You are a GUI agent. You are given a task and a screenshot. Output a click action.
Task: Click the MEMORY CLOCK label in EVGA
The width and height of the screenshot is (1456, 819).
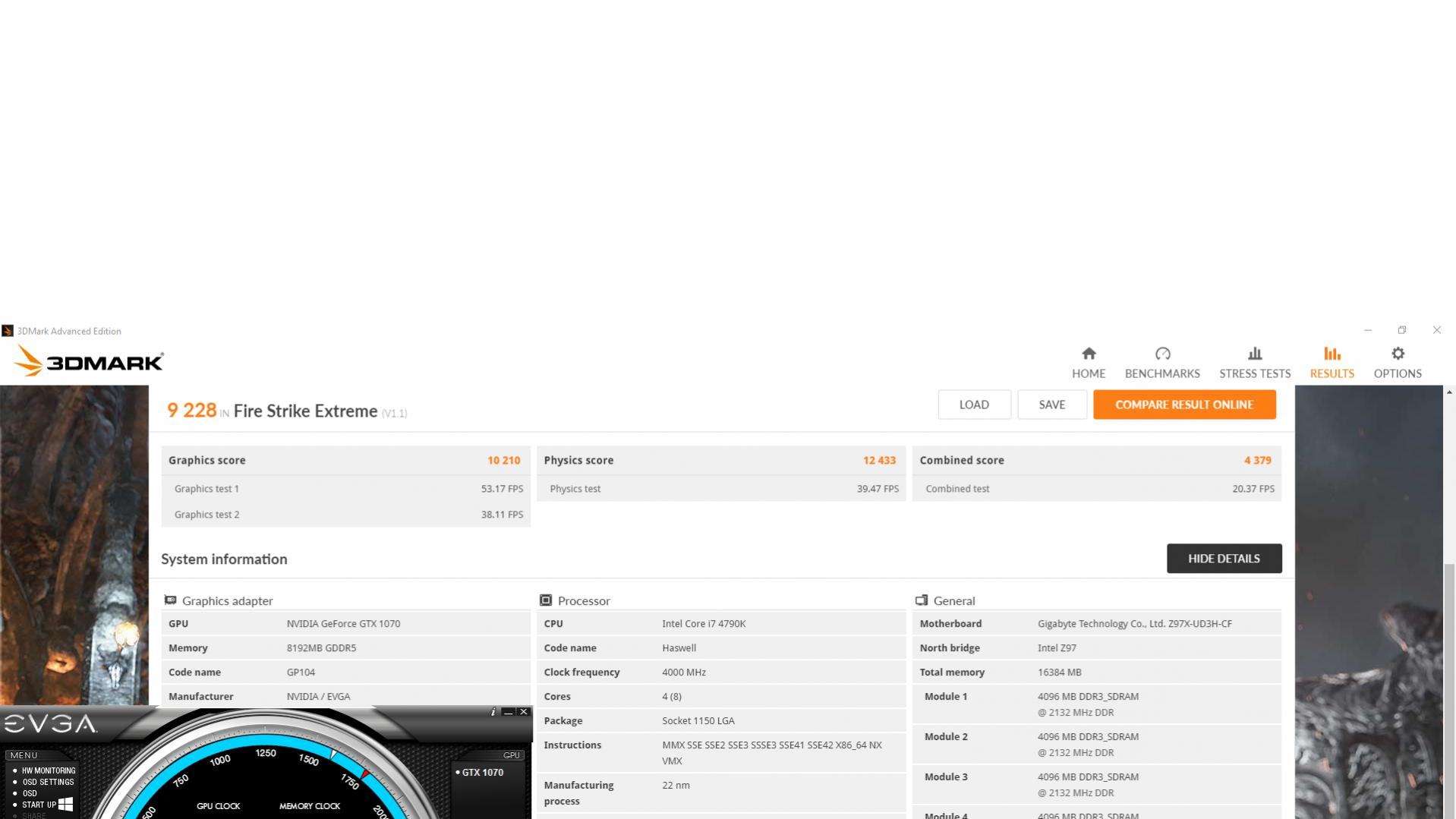click(x=309, y=806)
